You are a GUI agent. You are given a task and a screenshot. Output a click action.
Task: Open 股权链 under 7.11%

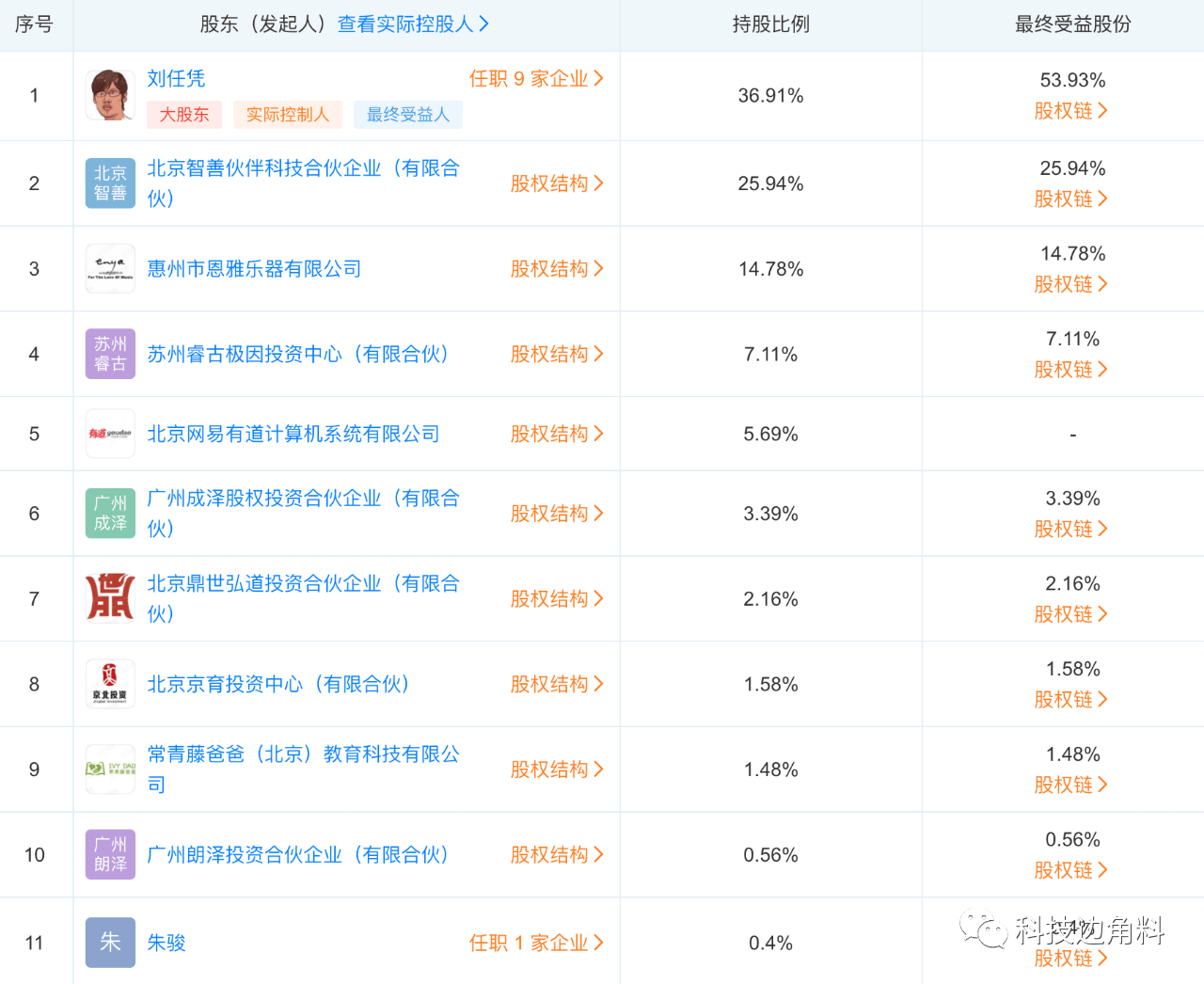[x=1071, y=370]
